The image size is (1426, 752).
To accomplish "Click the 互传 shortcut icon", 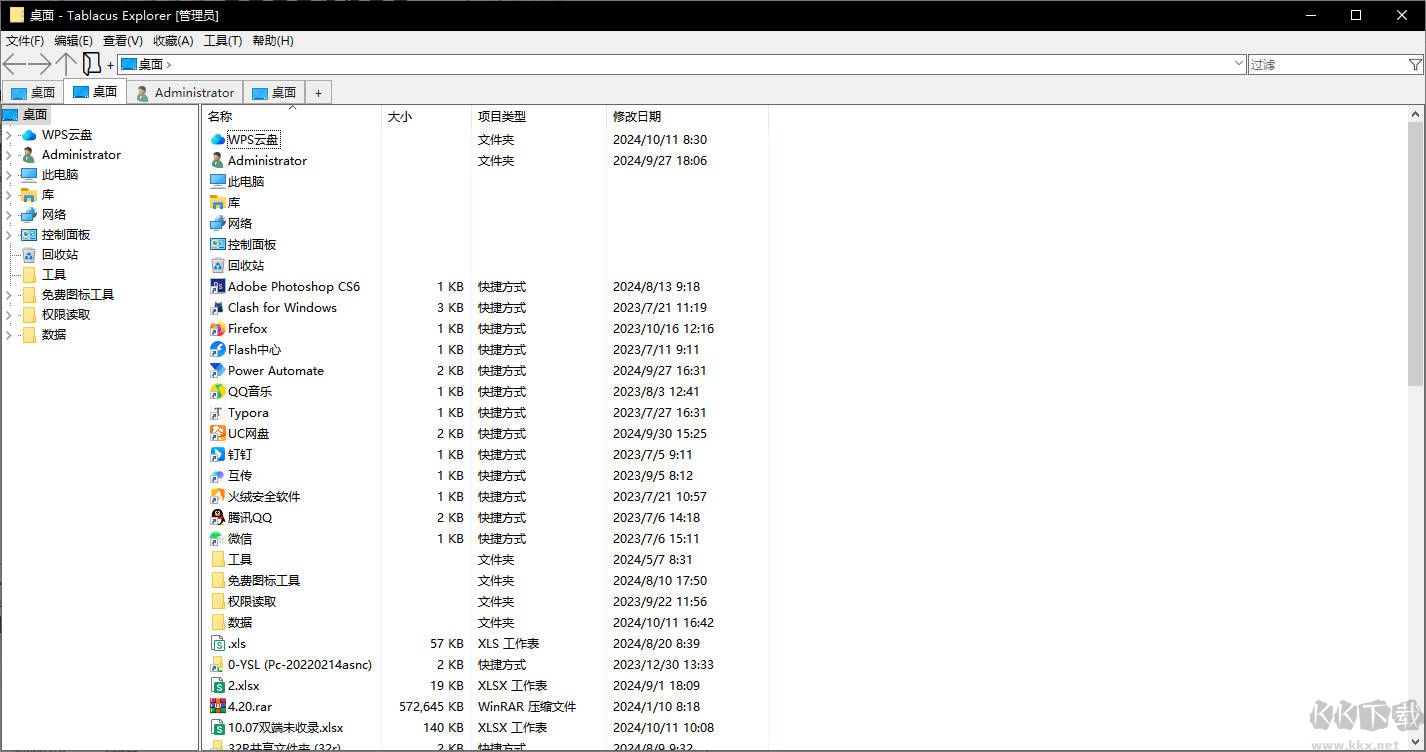I will coord(218,476).
